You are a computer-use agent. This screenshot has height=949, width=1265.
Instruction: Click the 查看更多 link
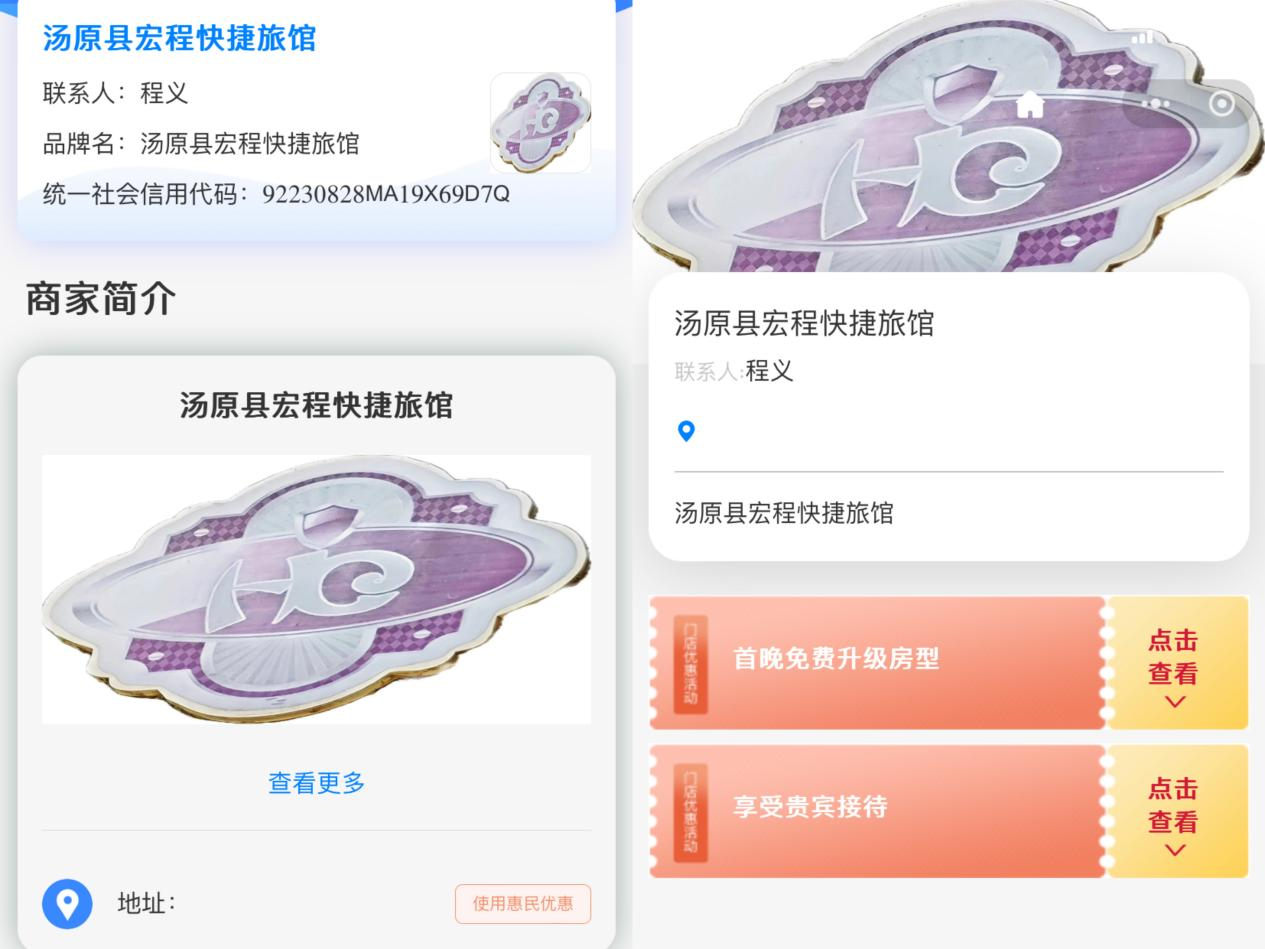coord(317,783)
